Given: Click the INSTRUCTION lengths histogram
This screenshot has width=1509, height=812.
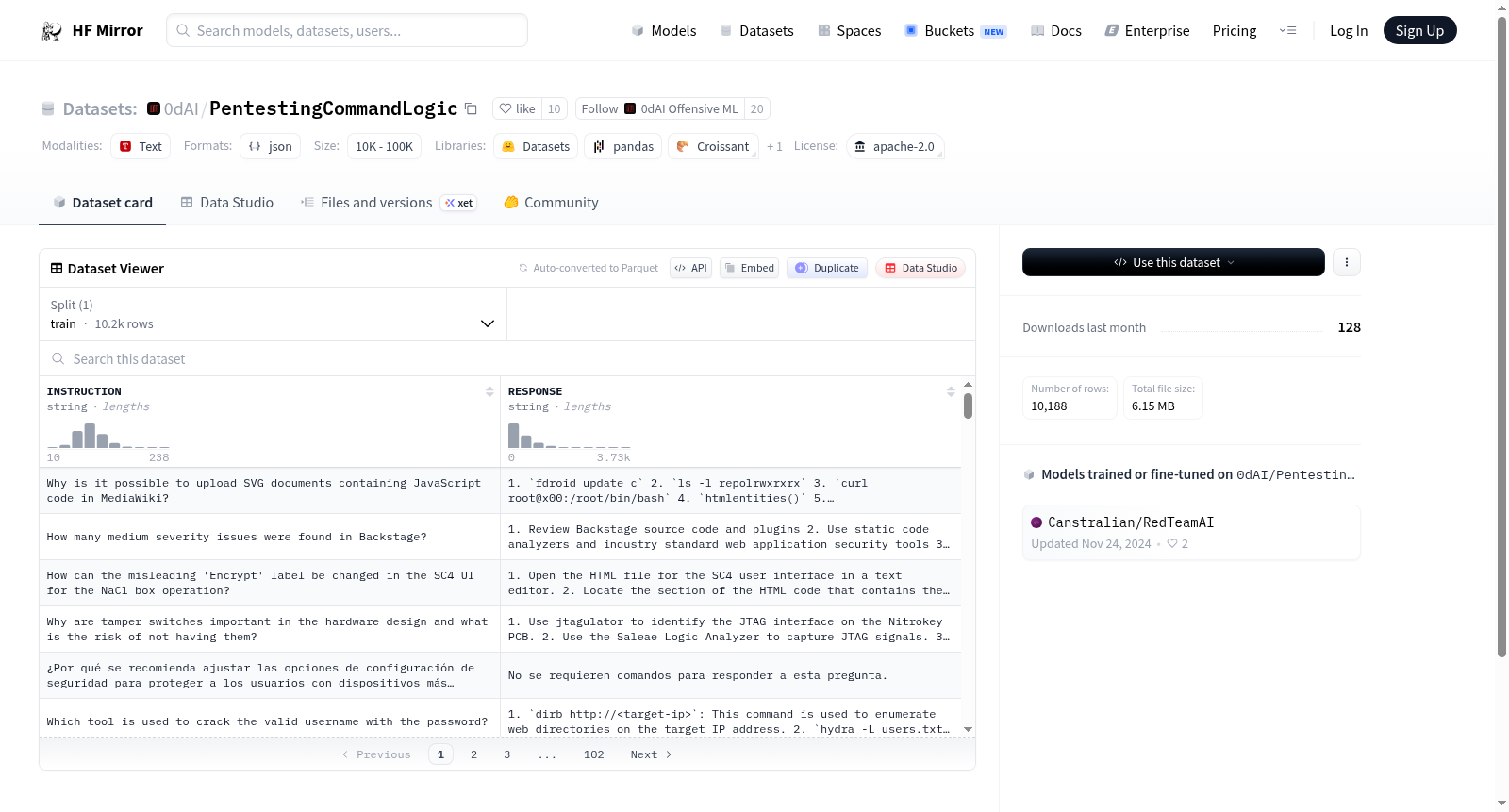Looking at the screenshot, I should [x=108, y=436].
